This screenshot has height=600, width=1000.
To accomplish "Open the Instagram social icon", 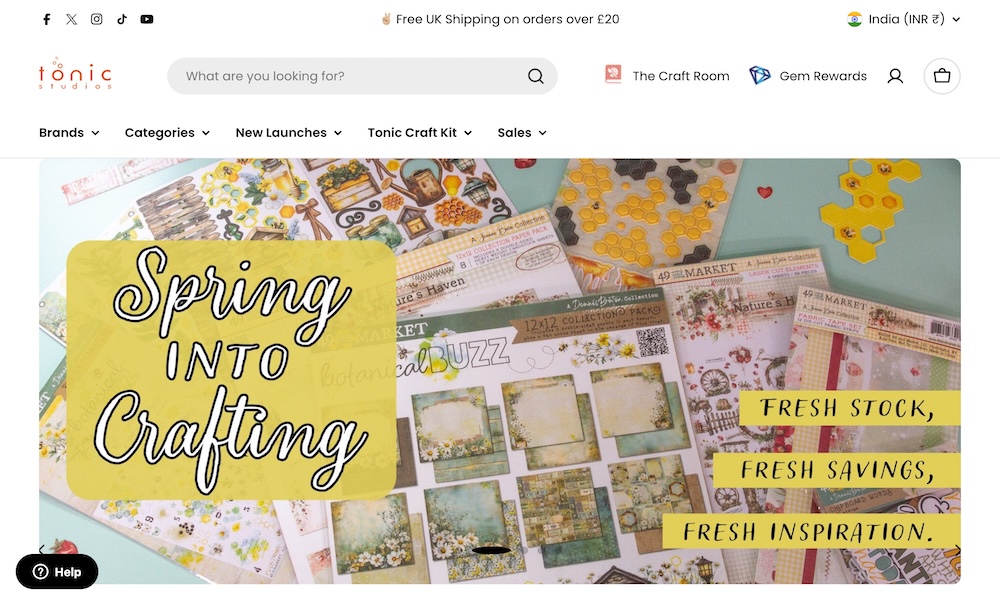I will coord(97,19).
